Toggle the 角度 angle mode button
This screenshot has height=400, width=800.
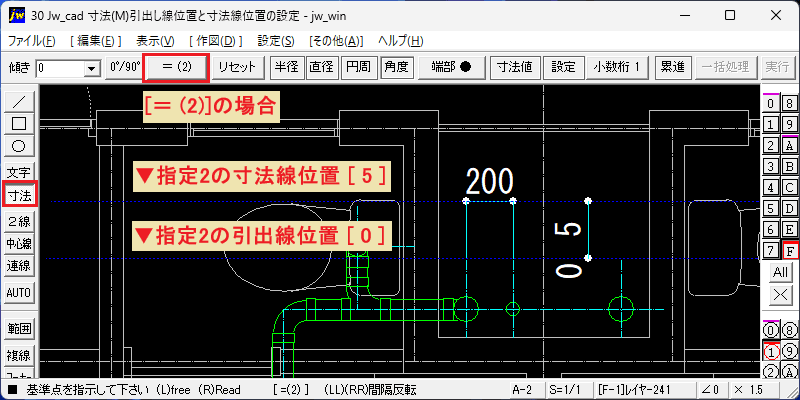pyautogui.click(x=397, y=67)
